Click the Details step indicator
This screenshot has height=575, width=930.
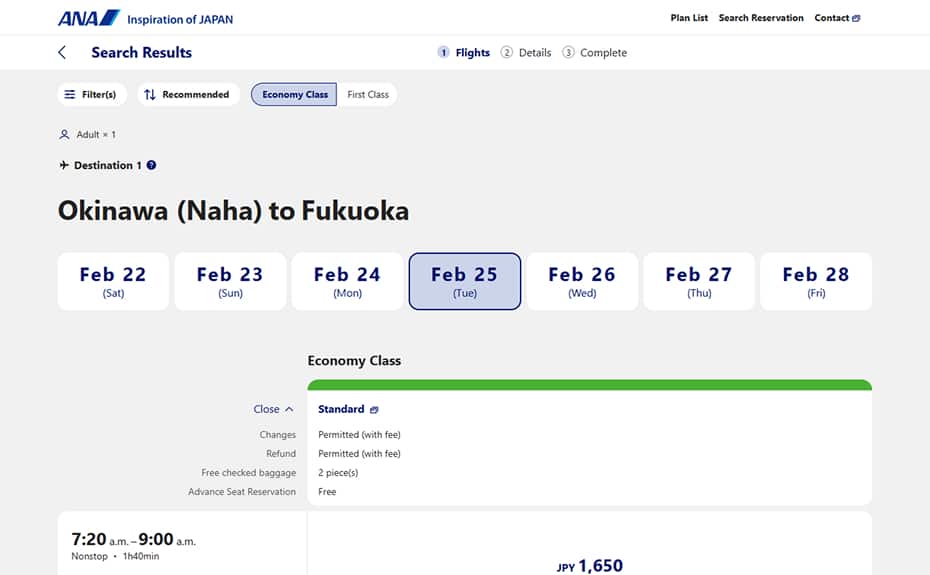click(526, 52)
